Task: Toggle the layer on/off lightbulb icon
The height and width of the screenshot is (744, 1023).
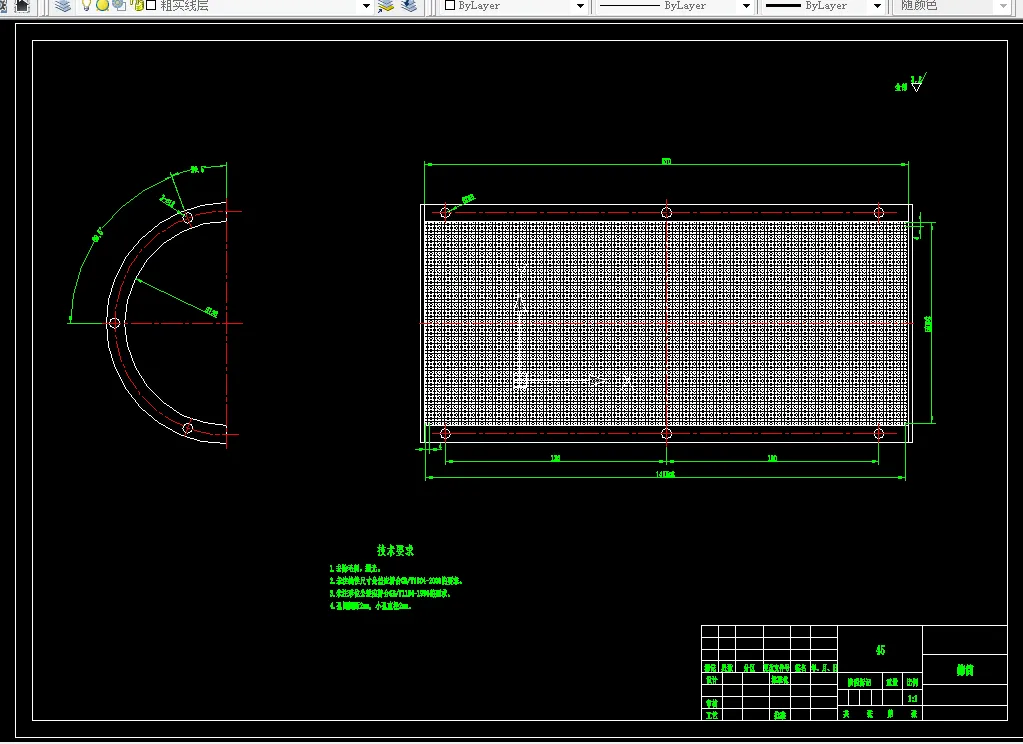Action: pyautogui.click(x=86, y=5)
